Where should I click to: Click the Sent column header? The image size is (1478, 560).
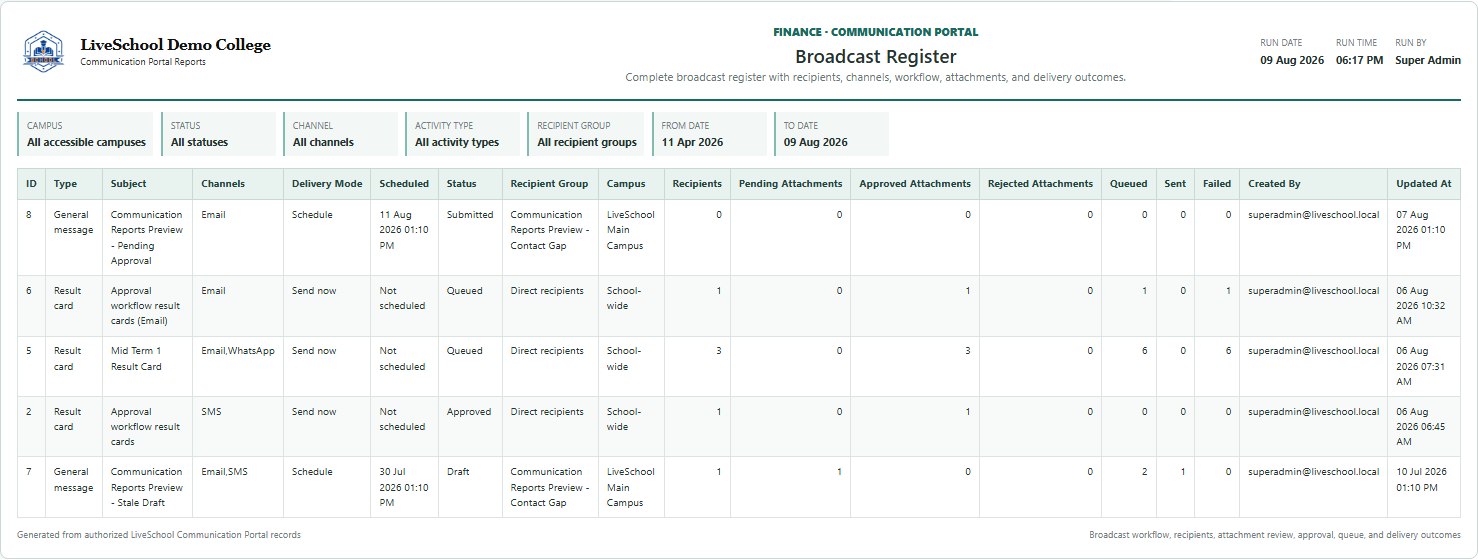1175,184
